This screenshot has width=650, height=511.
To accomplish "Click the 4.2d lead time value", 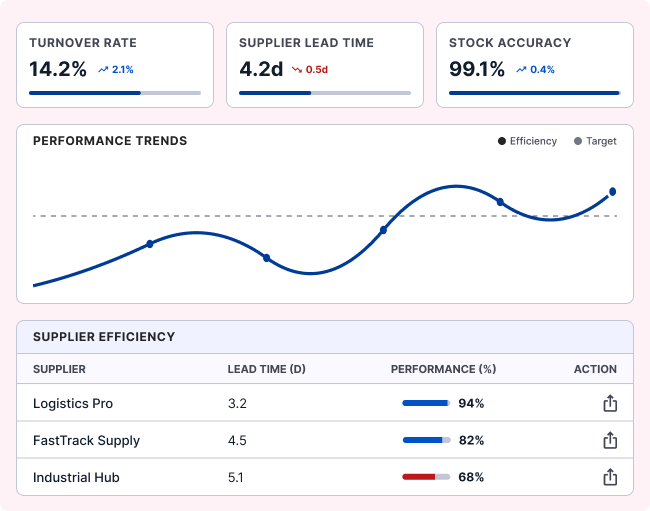I will 261,69.
